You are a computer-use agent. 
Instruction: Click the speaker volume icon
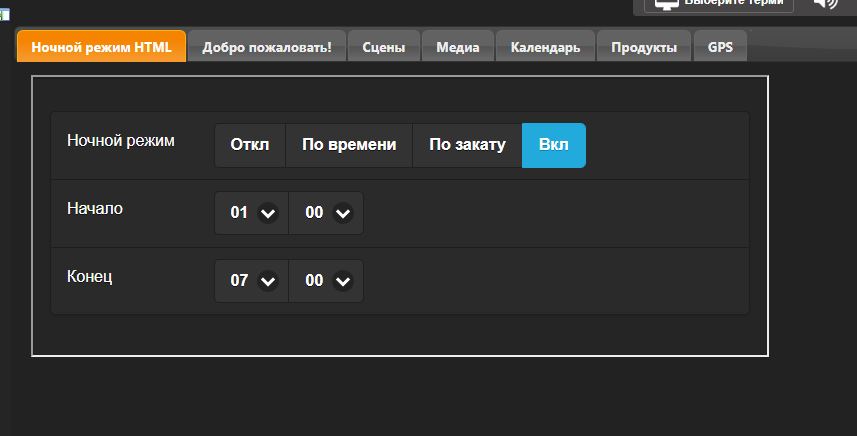click(x=826, y=3)
